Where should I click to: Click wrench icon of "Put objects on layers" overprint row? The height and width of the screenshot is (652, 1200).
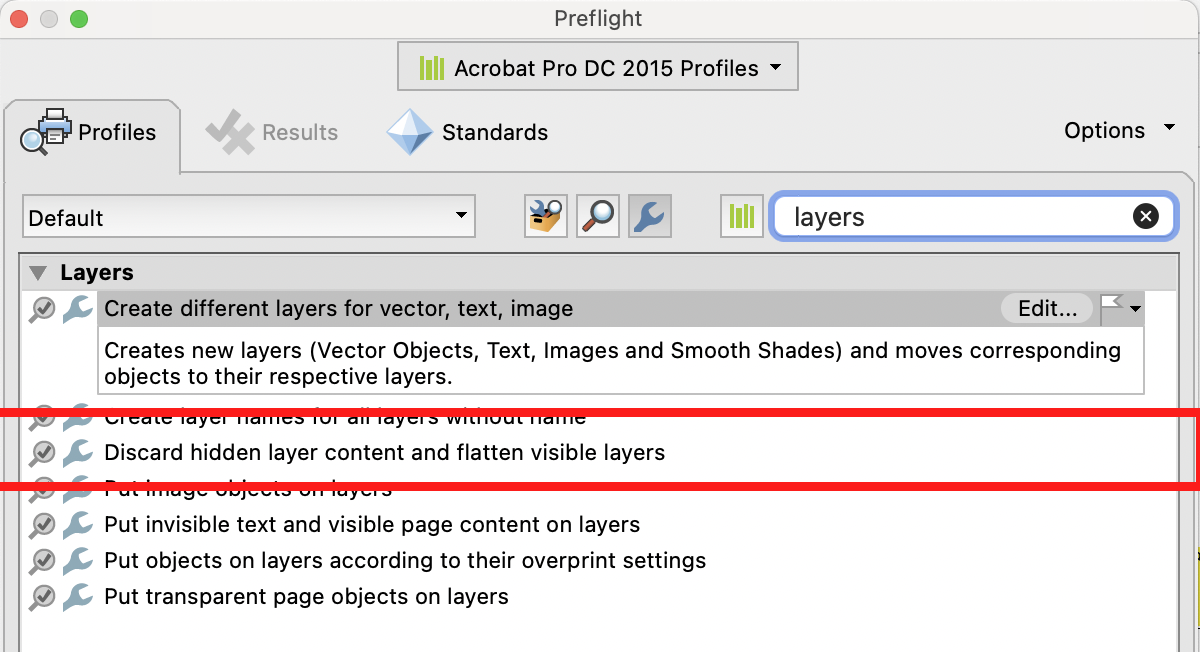[x=77, y=560]
